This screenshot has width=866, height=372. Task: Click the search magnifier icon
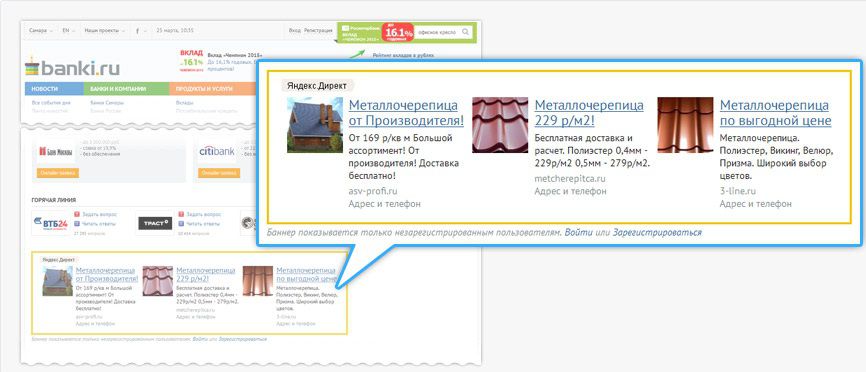(x=465, y=32)
